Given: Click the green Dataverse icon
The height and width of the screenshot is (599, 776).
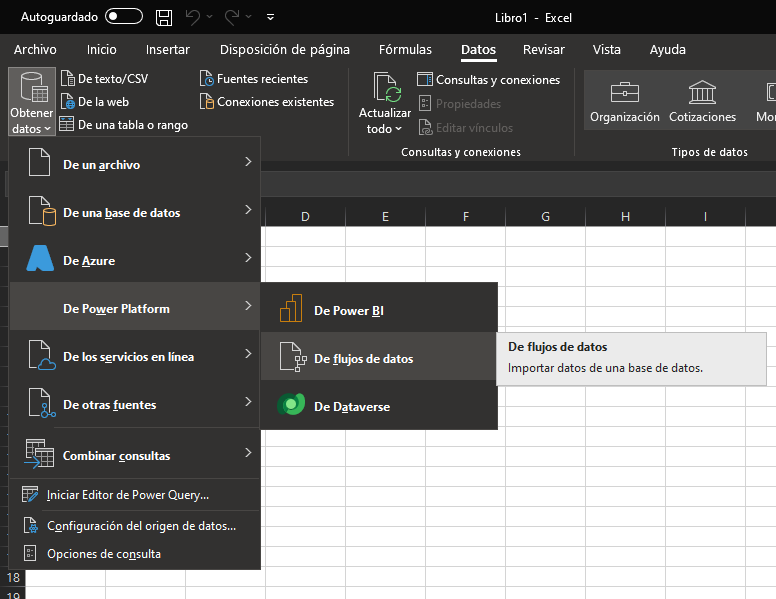Looking at the screenshot, I should (291, 404).
